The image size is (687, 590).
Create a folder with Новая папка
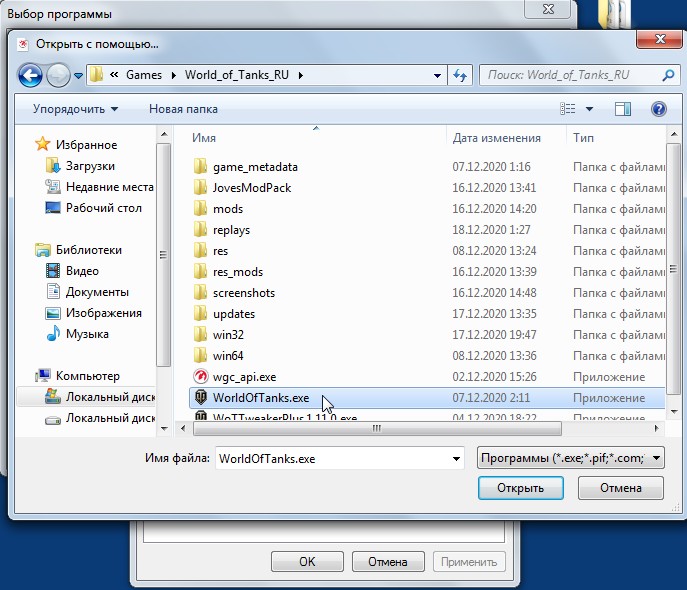[183, 109]
